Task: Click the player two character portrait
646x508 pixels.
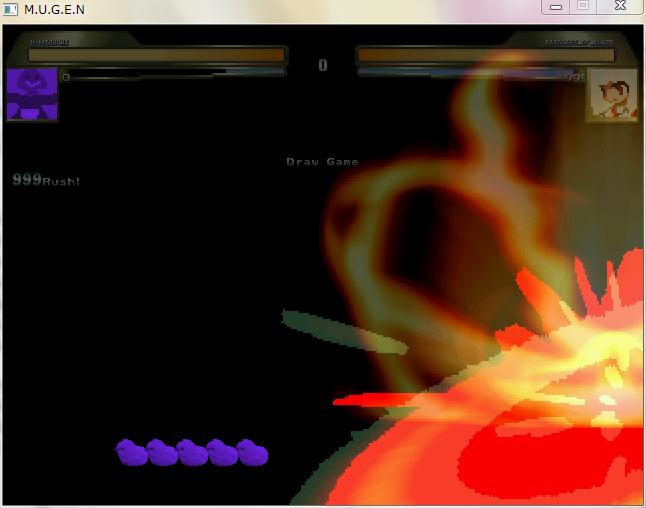Action: [613, 95]
